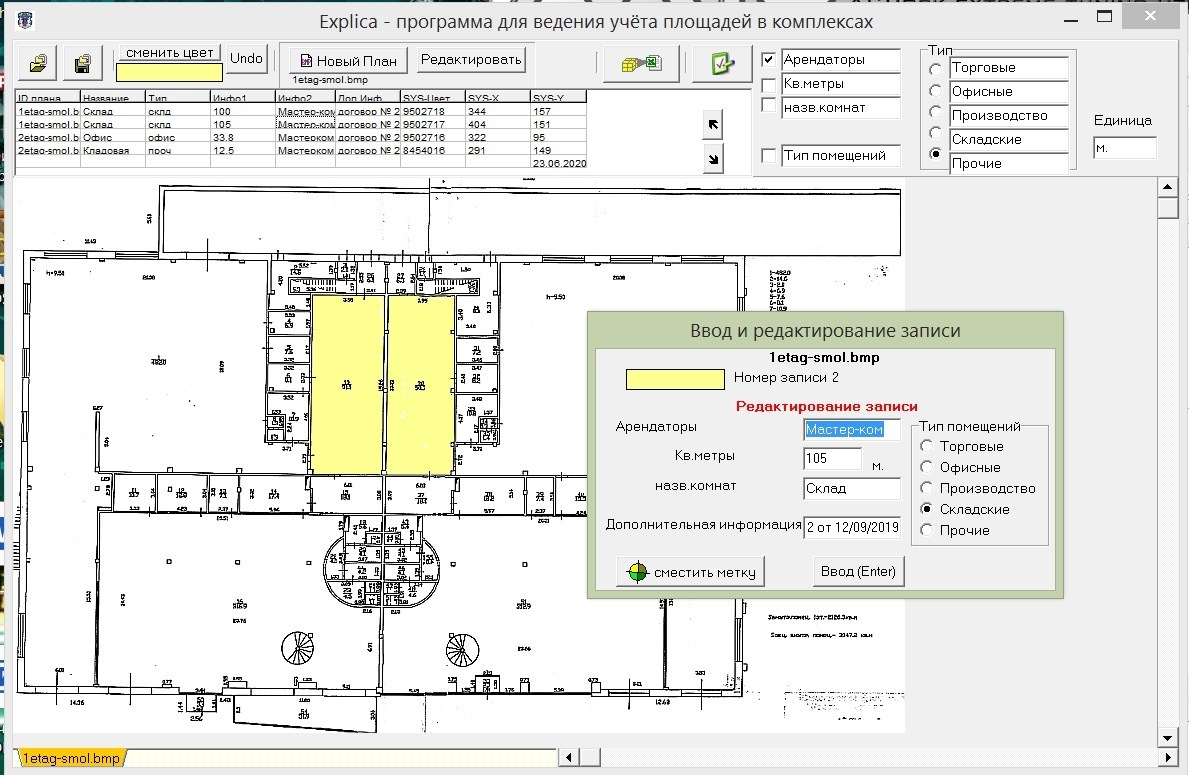Screen dimensions: 1189x775
Task: Switch to the 1etag-smol.bmp bottom tab
Action: [x=70, y=759]
